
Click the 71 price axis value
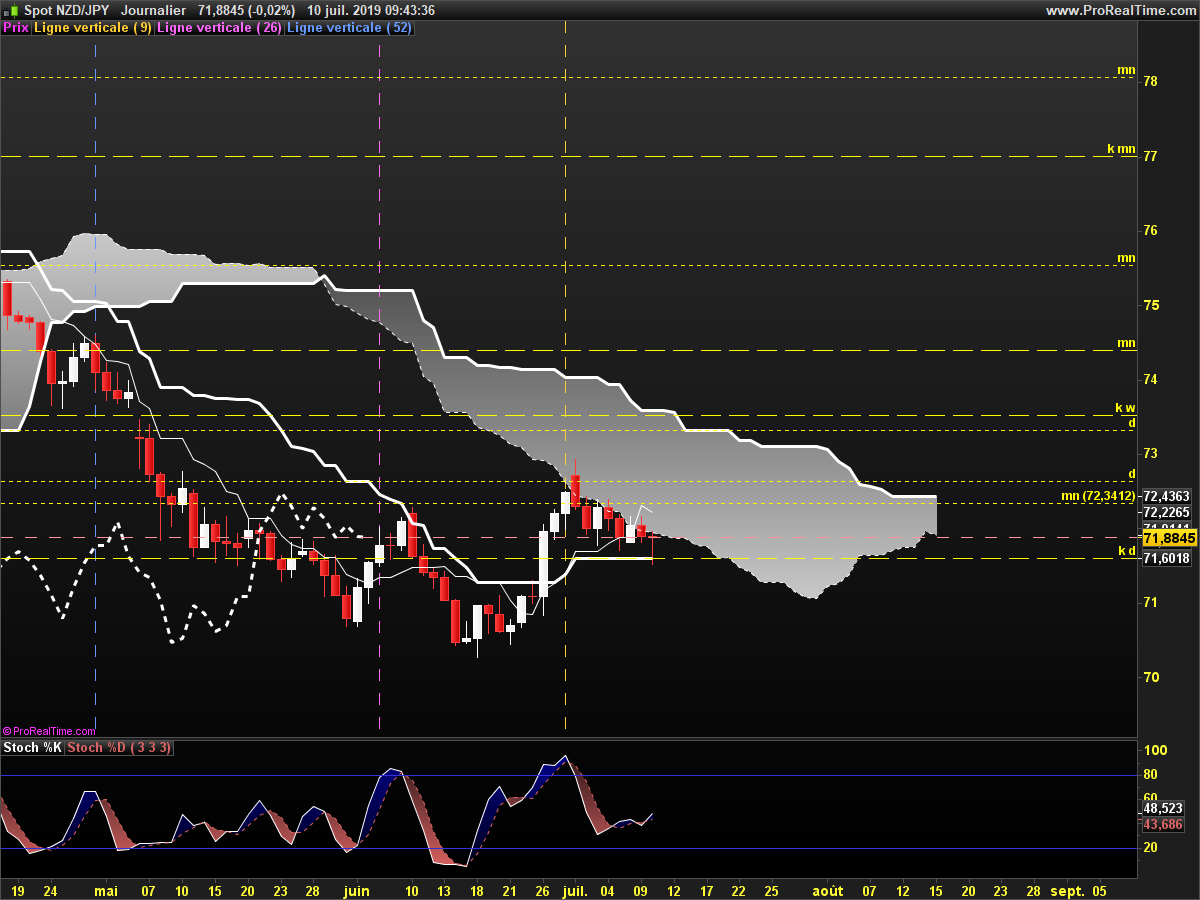click(1150, 602)
